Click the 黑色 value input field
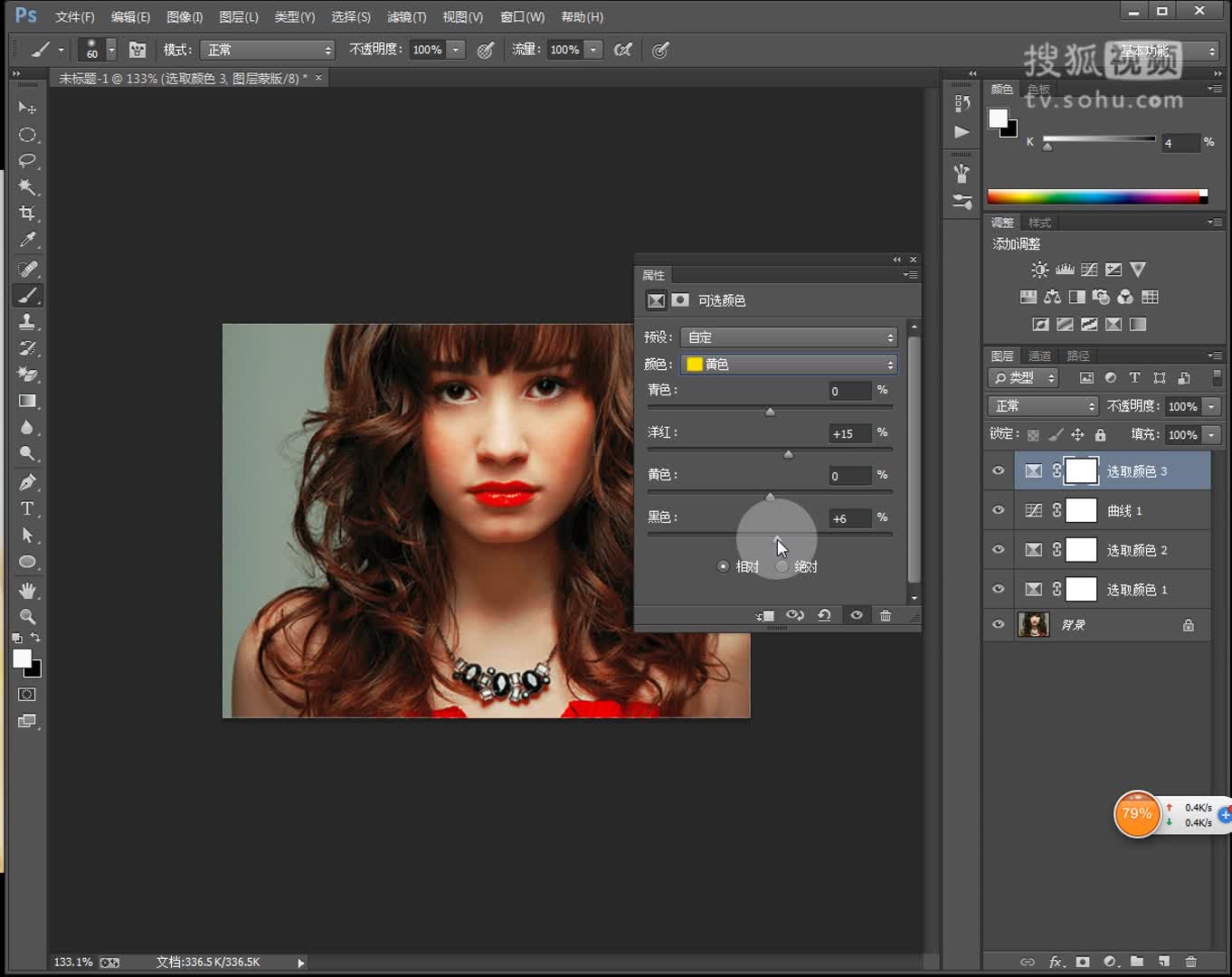This screenshot has height=977, width=1232. click(x=849, y=518)
